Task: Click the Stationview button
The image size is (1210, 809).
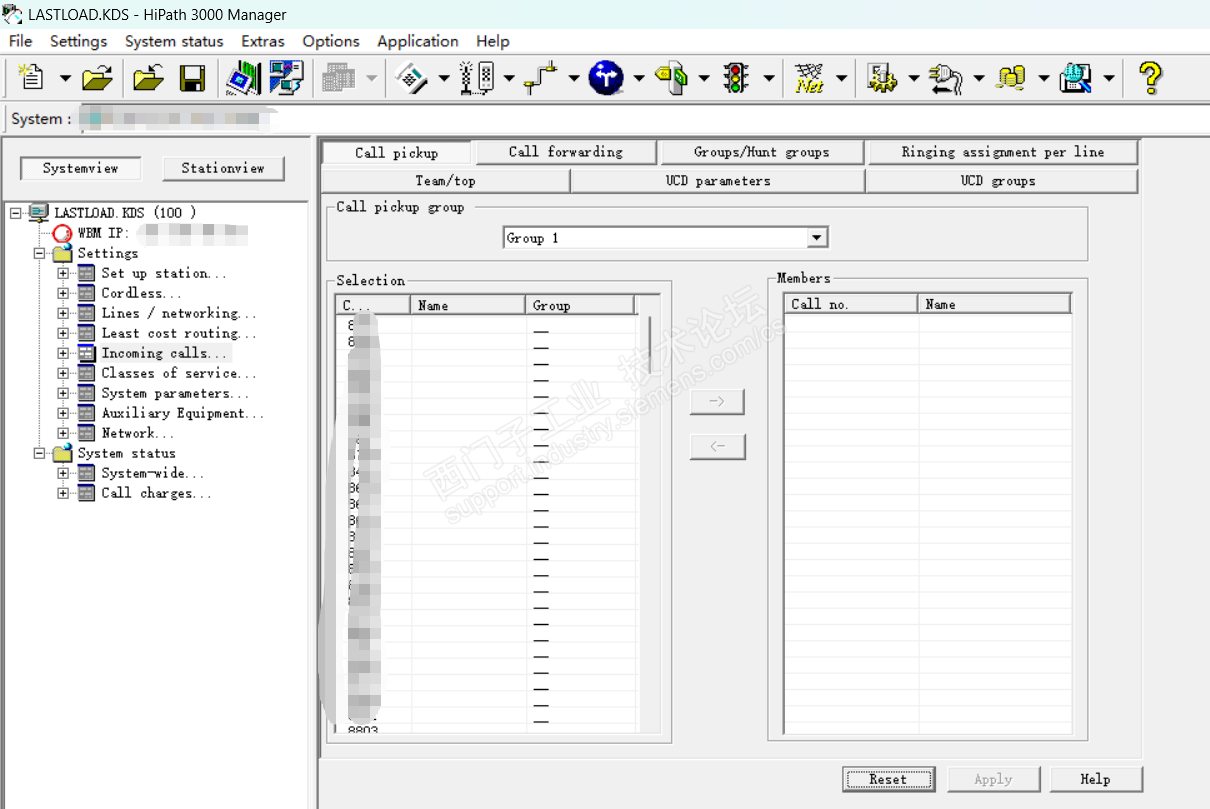Action: tap(223, 168)
